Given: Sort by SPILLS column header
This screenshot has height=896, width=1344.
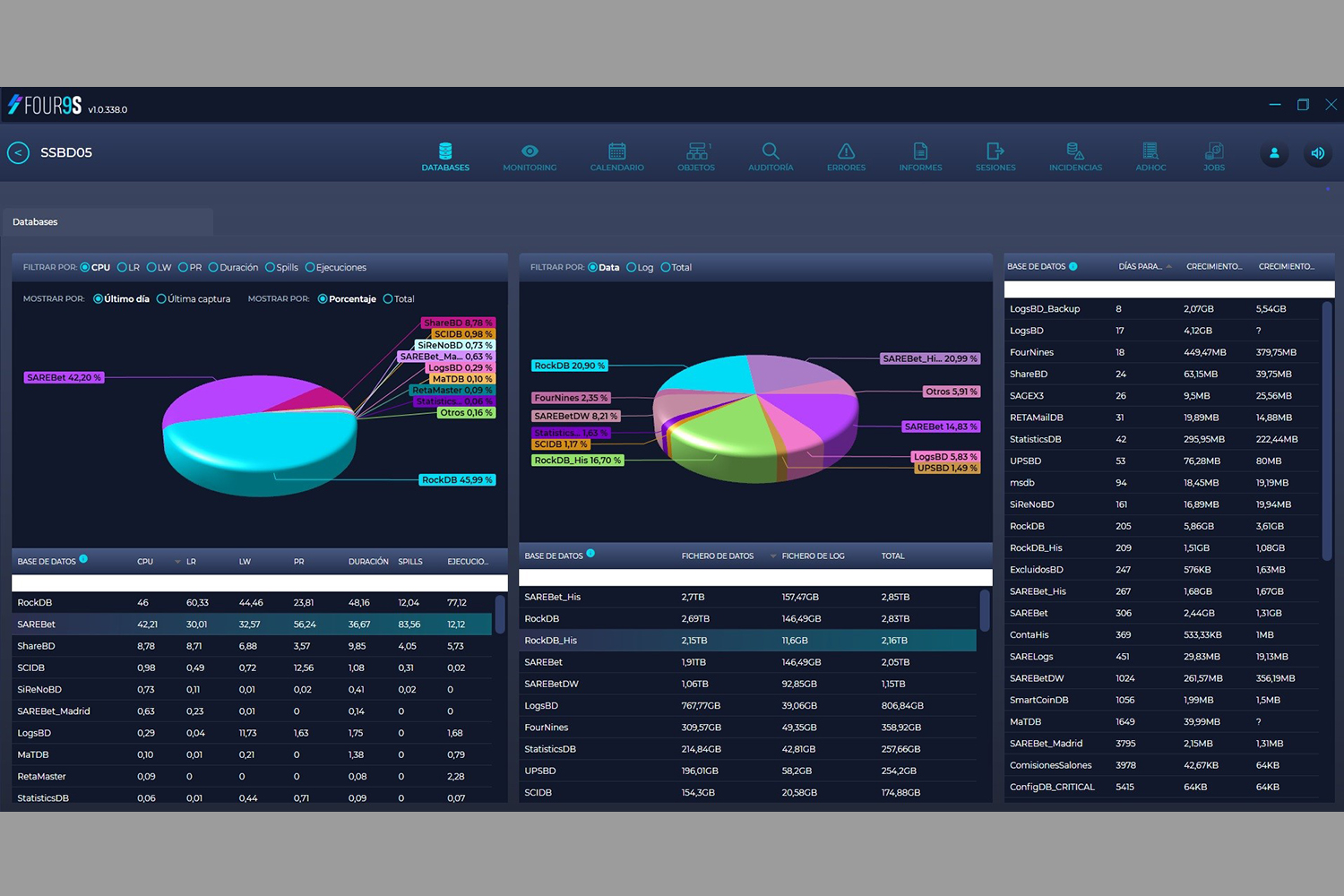Looking at the screenshot, I should (x=410, y=562).
